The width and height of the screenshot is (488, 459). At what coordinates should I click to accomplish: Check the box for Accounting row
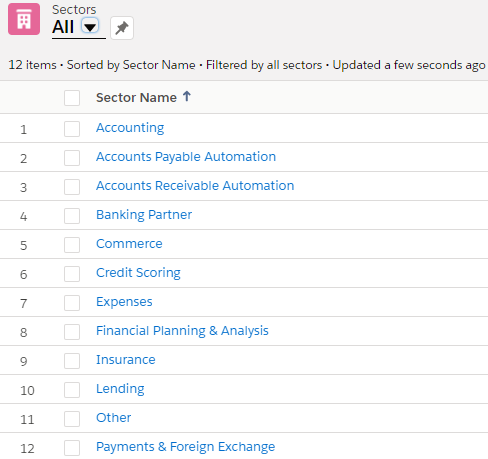point(72,129)
